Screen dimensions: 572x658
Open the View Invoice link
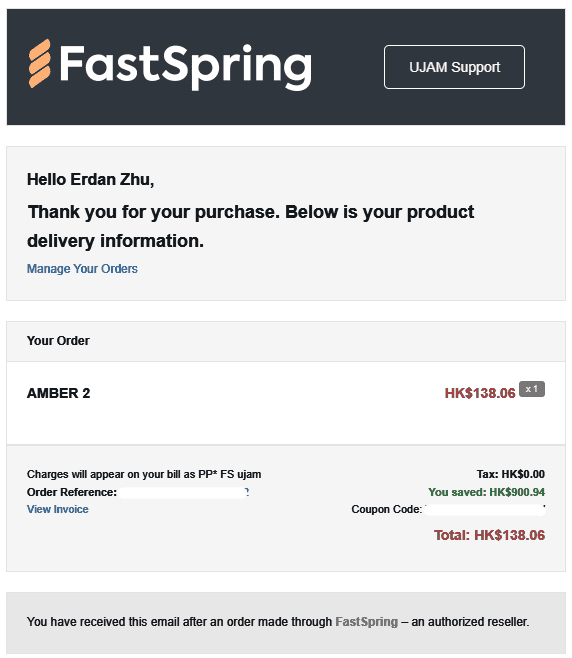[57, 509]
